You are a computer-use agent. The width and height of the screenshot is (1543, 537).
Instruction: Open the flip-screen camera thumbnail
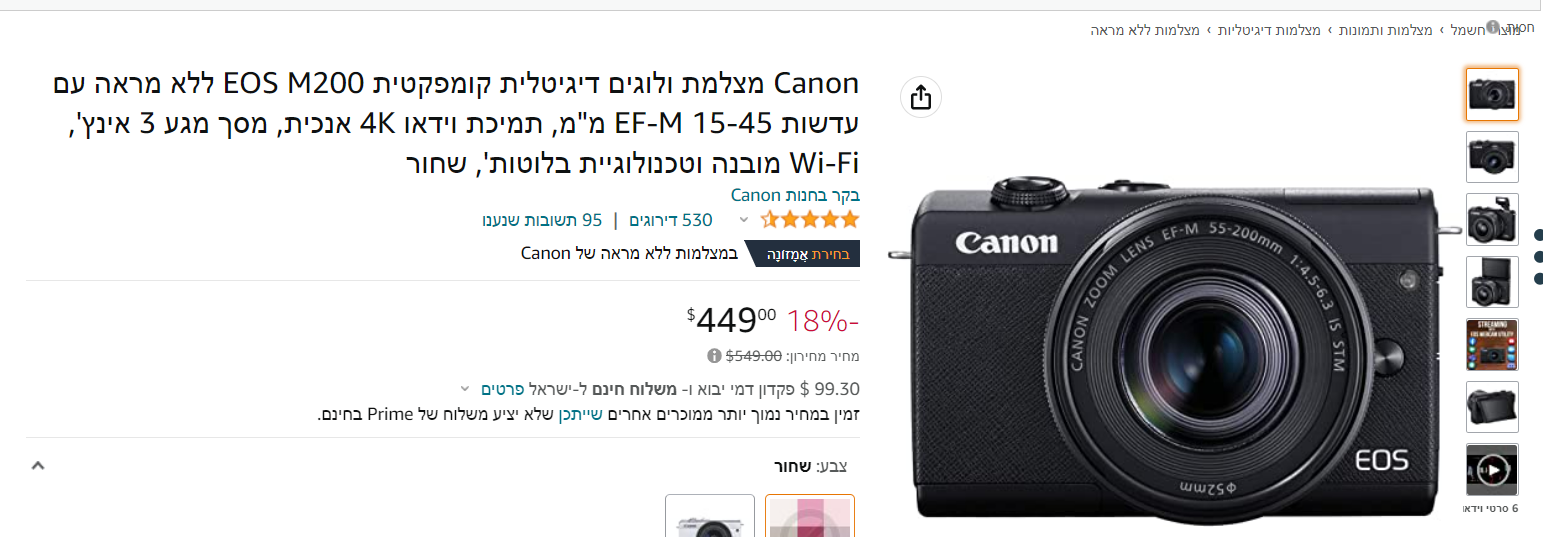[x=1492, y=282]
